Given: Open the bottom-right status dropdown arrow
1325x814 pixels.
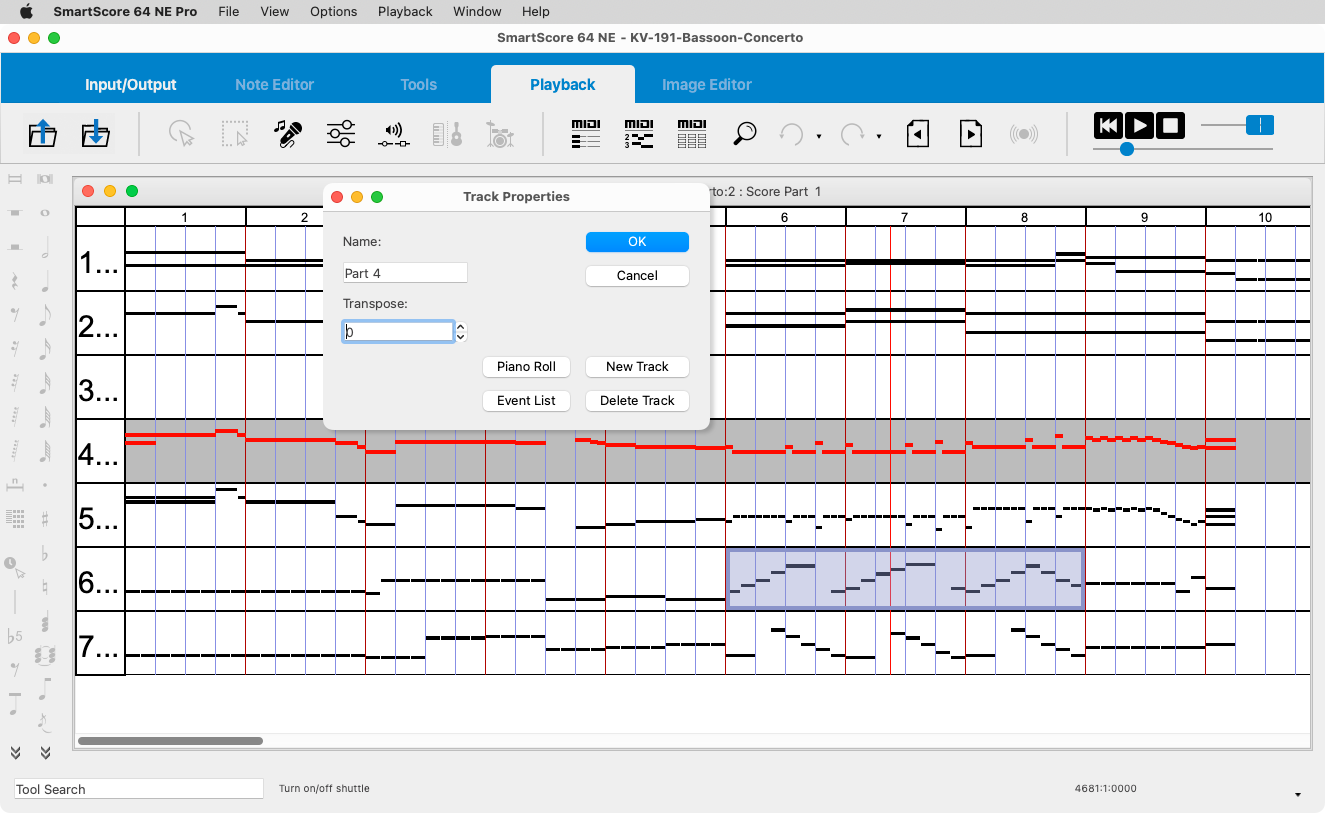Looking at the screenshot, I should tap(1298, 795).
